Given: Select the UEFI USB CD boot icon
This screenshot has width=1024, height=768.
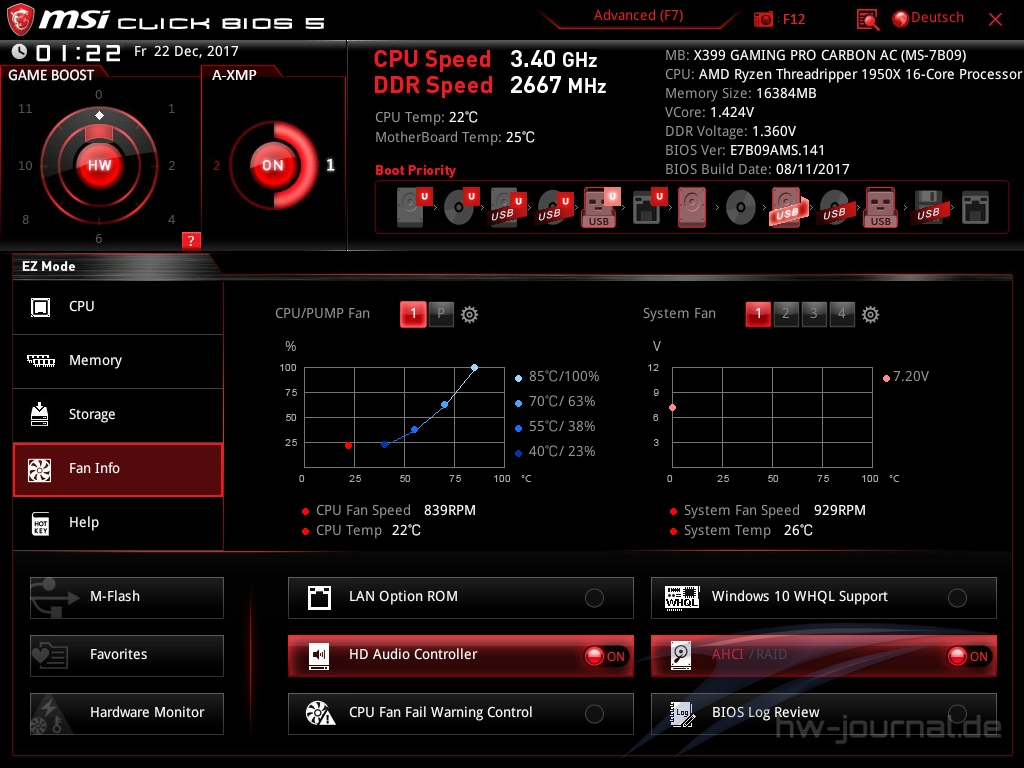Looking at the screenshot, I should [554, 207].
